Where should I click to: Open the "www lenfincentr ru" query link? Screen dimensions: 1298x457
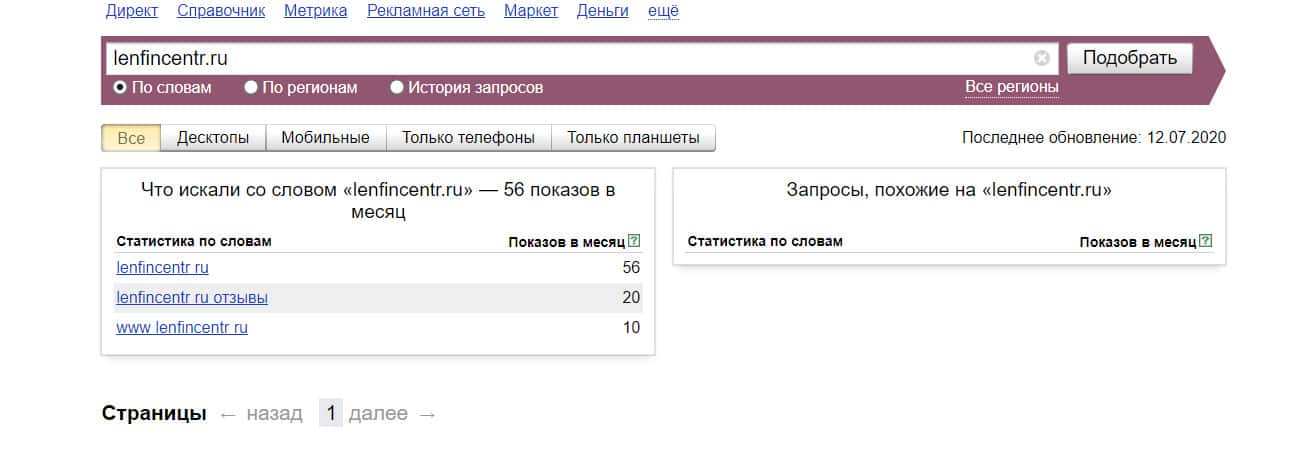click(182, 327)
